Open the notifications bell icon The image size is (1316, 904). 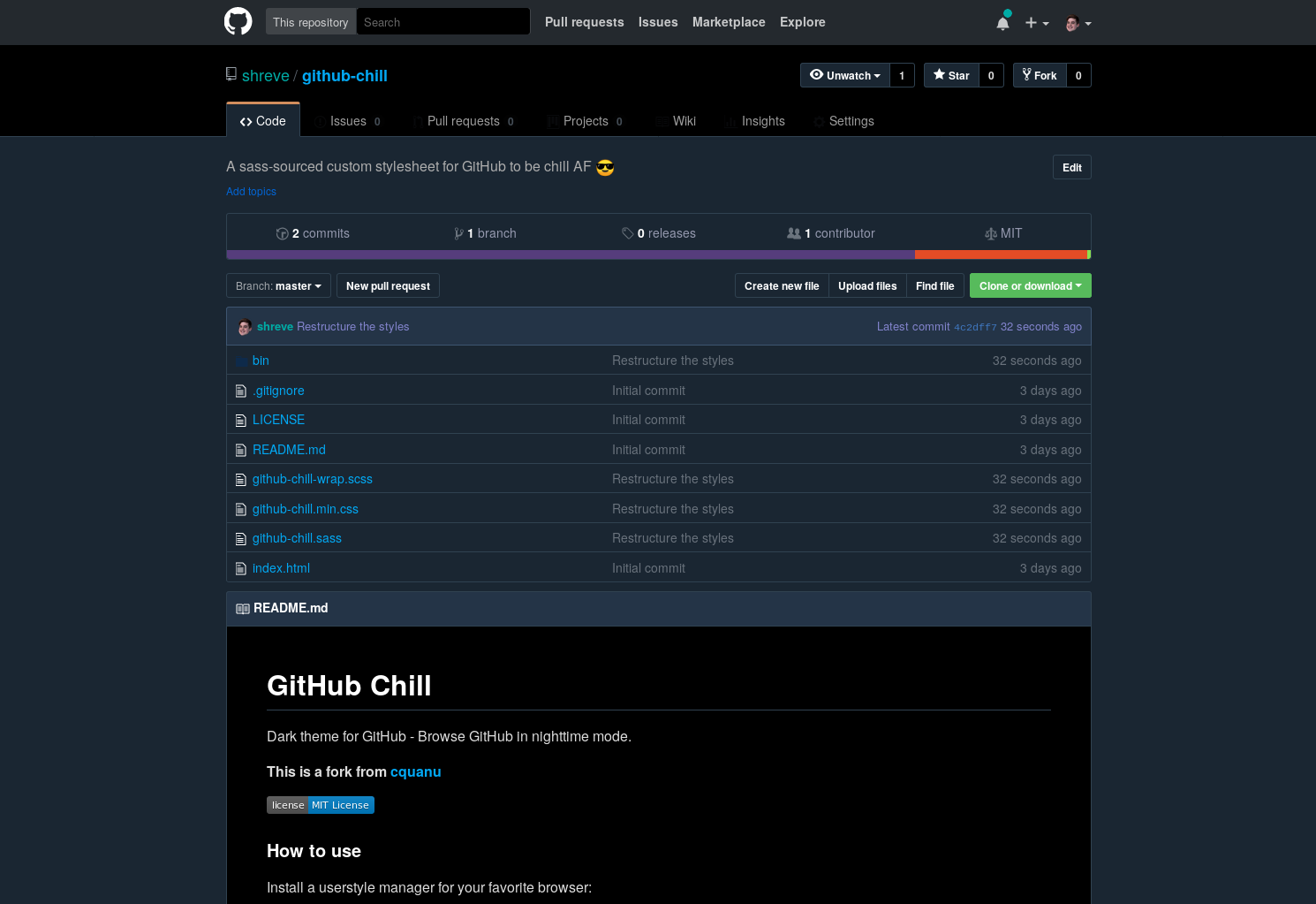(x=1002, y=23)
